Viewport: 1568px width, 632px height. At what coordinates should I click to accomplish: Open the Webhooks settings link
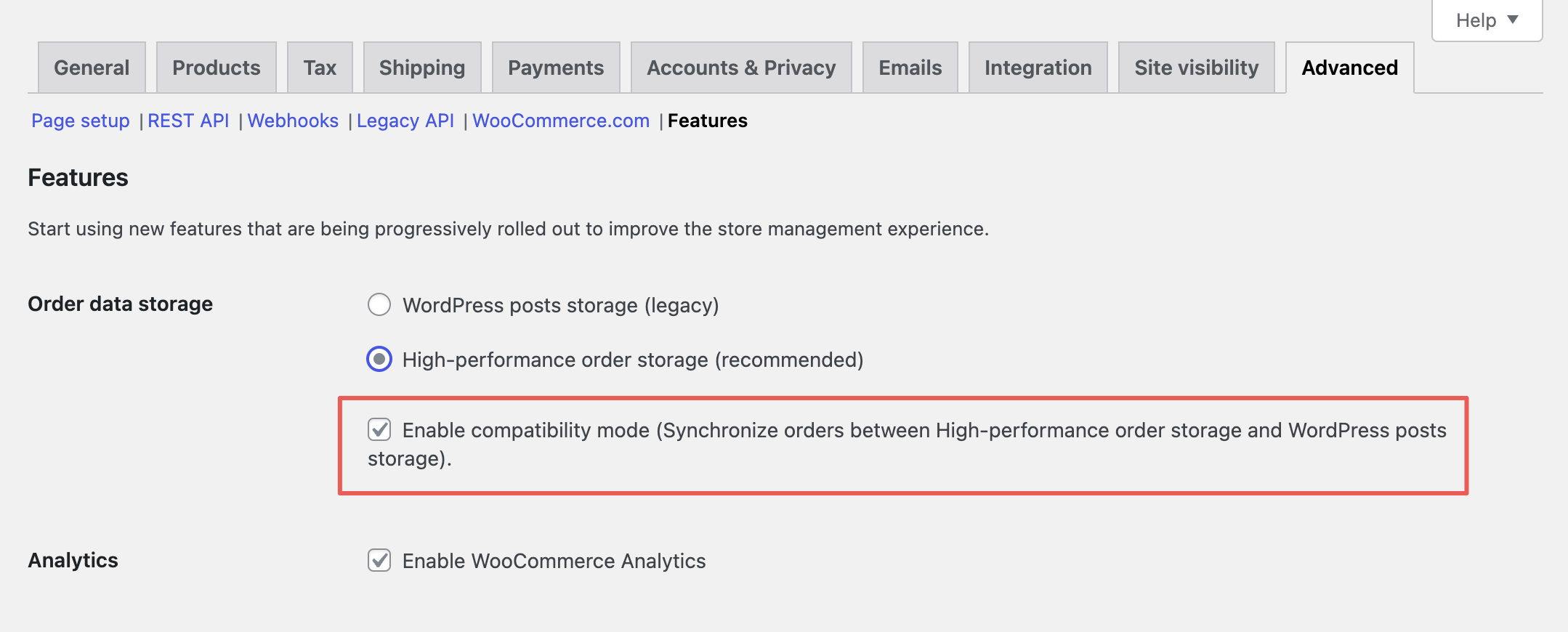tap(293, 121)
